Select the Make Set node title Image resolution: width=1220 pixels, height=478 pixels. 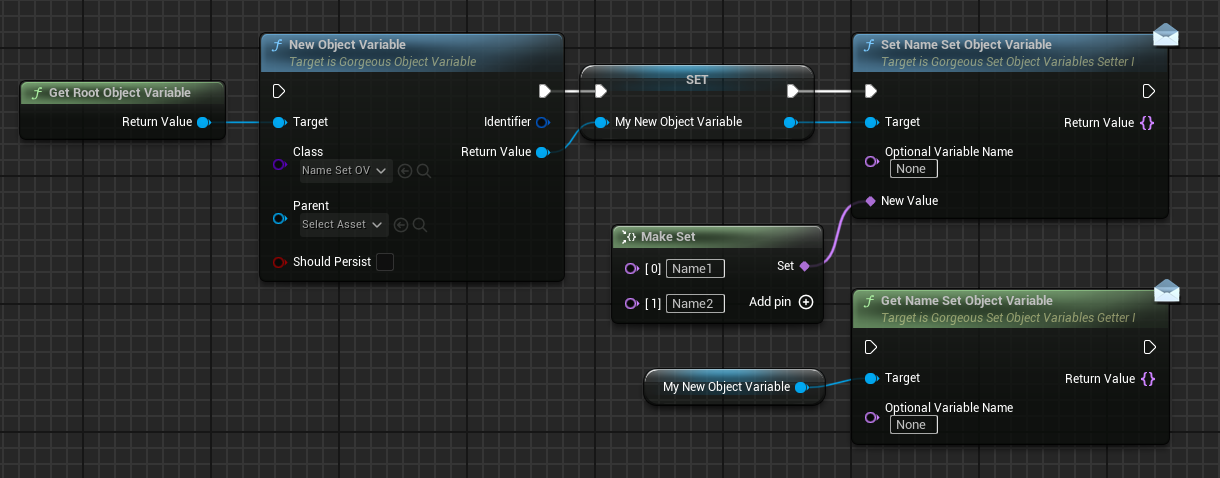[668, 237]
